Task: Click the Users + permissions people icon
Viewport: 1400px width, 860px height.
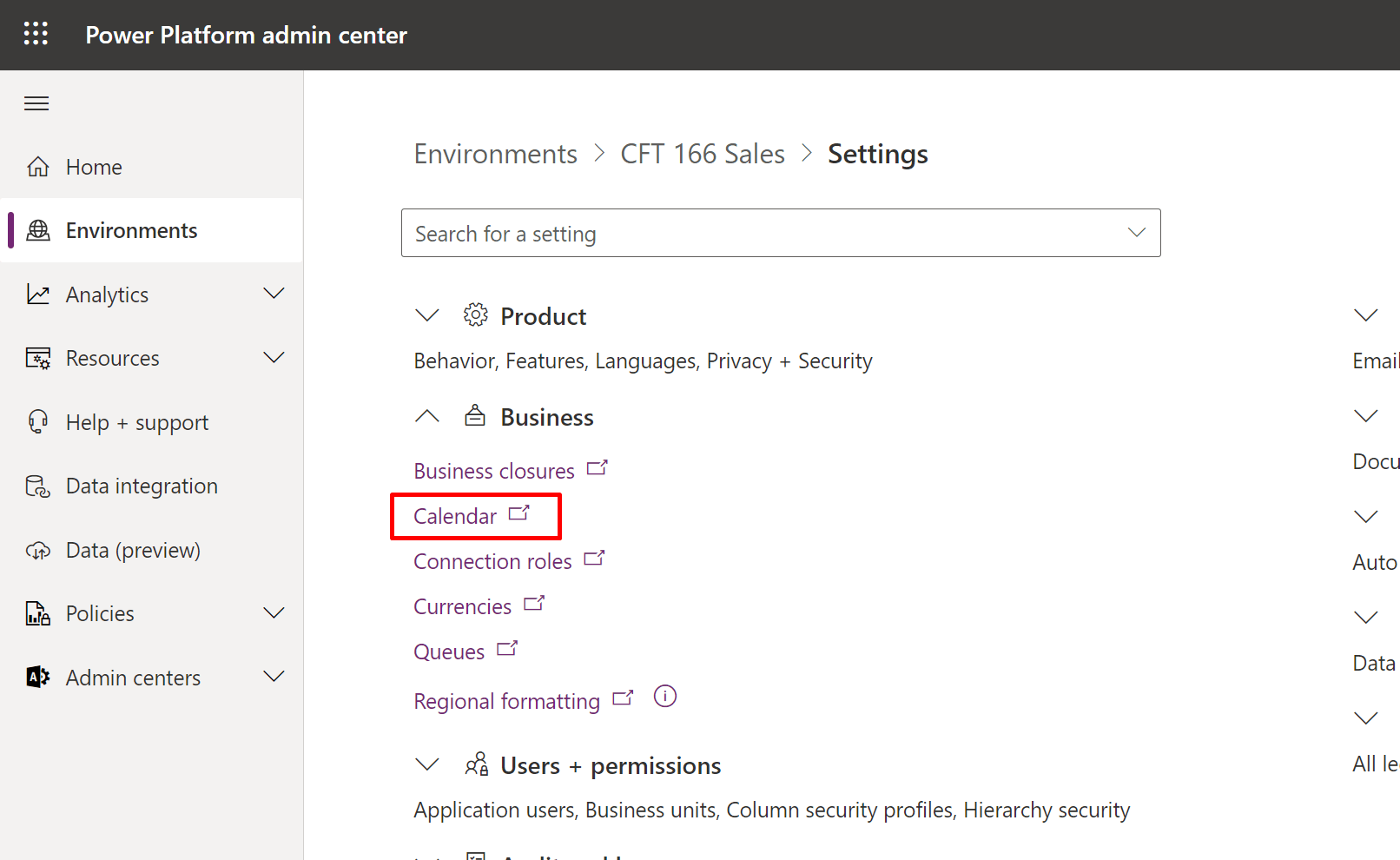Action: [477, 764]
